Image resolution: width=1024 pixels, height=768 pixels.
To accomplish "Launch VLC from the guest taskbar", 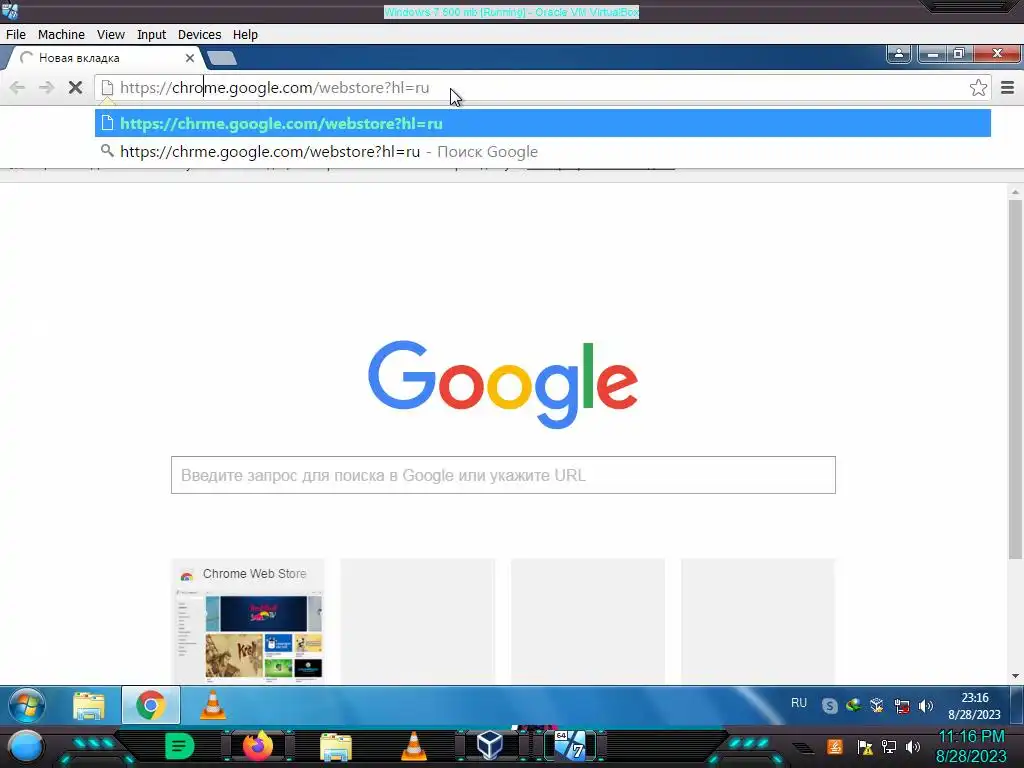I will pos(213,705).
